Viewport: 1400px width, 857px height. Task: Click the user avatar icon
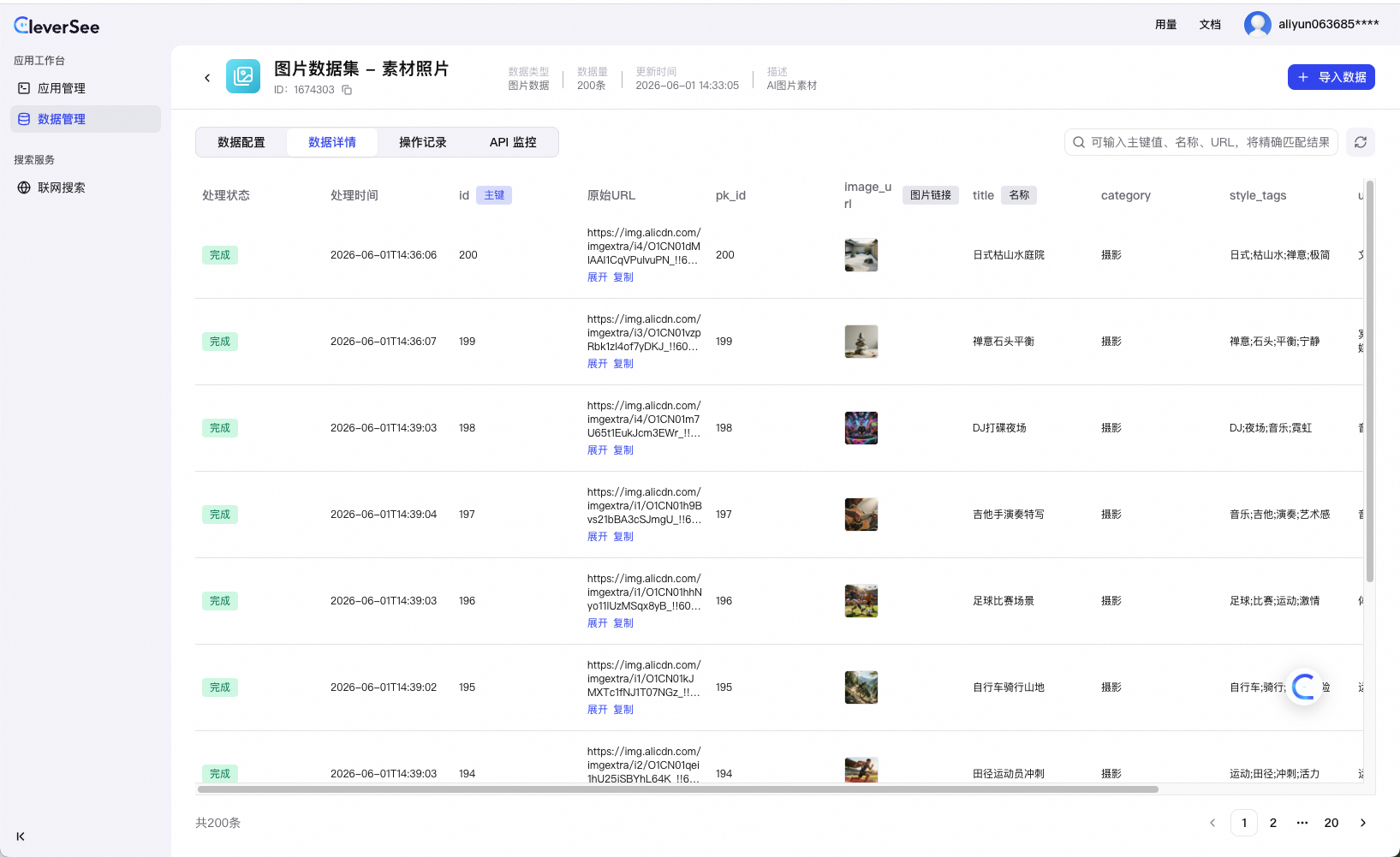(1257, 24)
